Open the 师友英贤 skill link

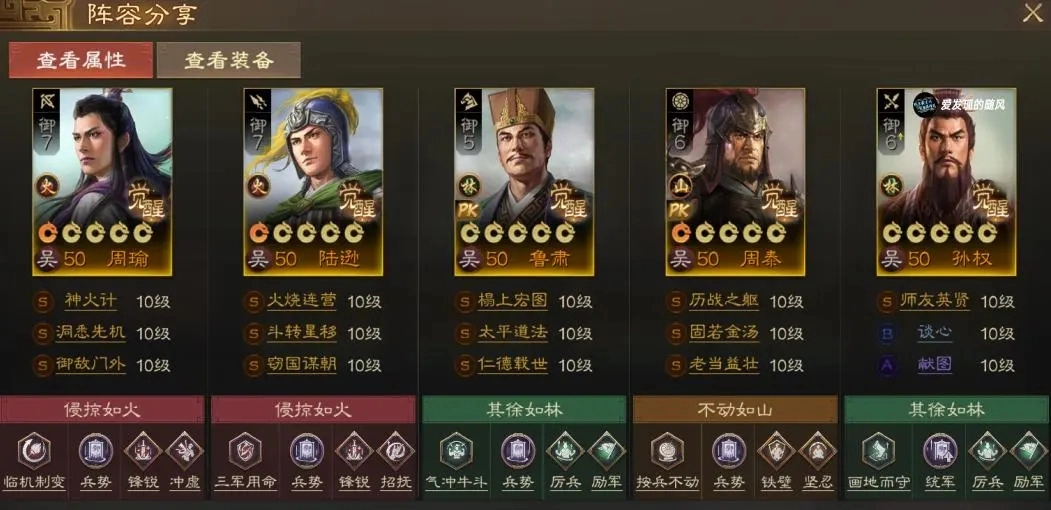pos(934,301)
